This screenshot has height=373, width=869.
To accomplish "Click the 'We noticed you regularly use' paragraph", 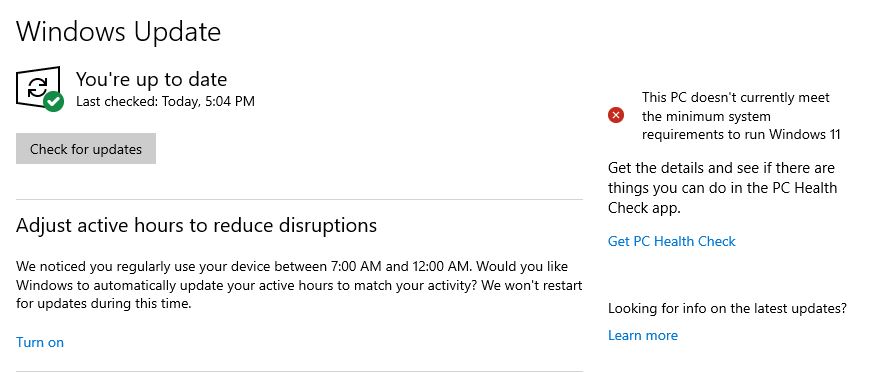I will 299,285.
